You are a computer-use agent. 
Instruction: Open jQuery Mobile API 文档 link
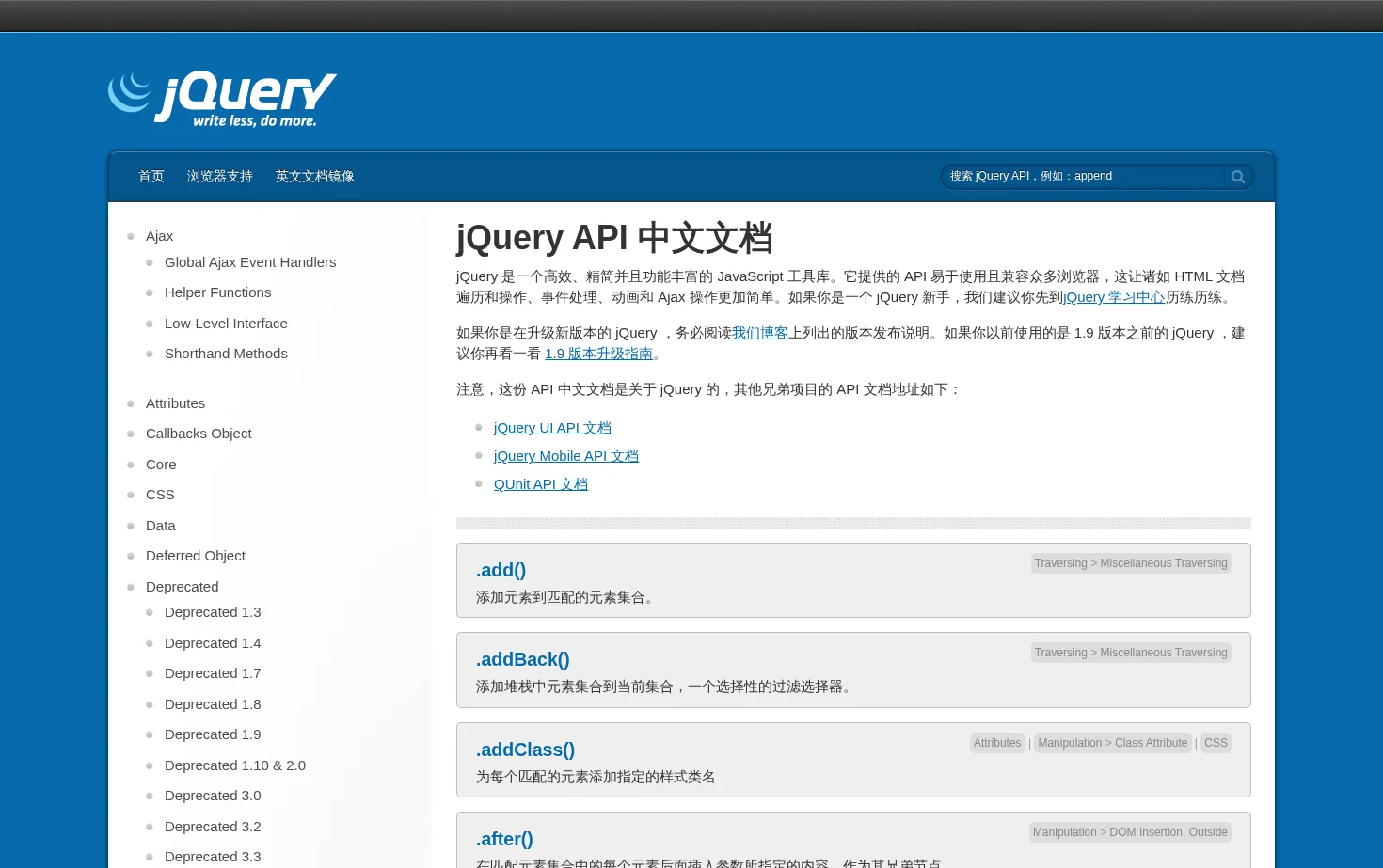[x=566, y=456]
